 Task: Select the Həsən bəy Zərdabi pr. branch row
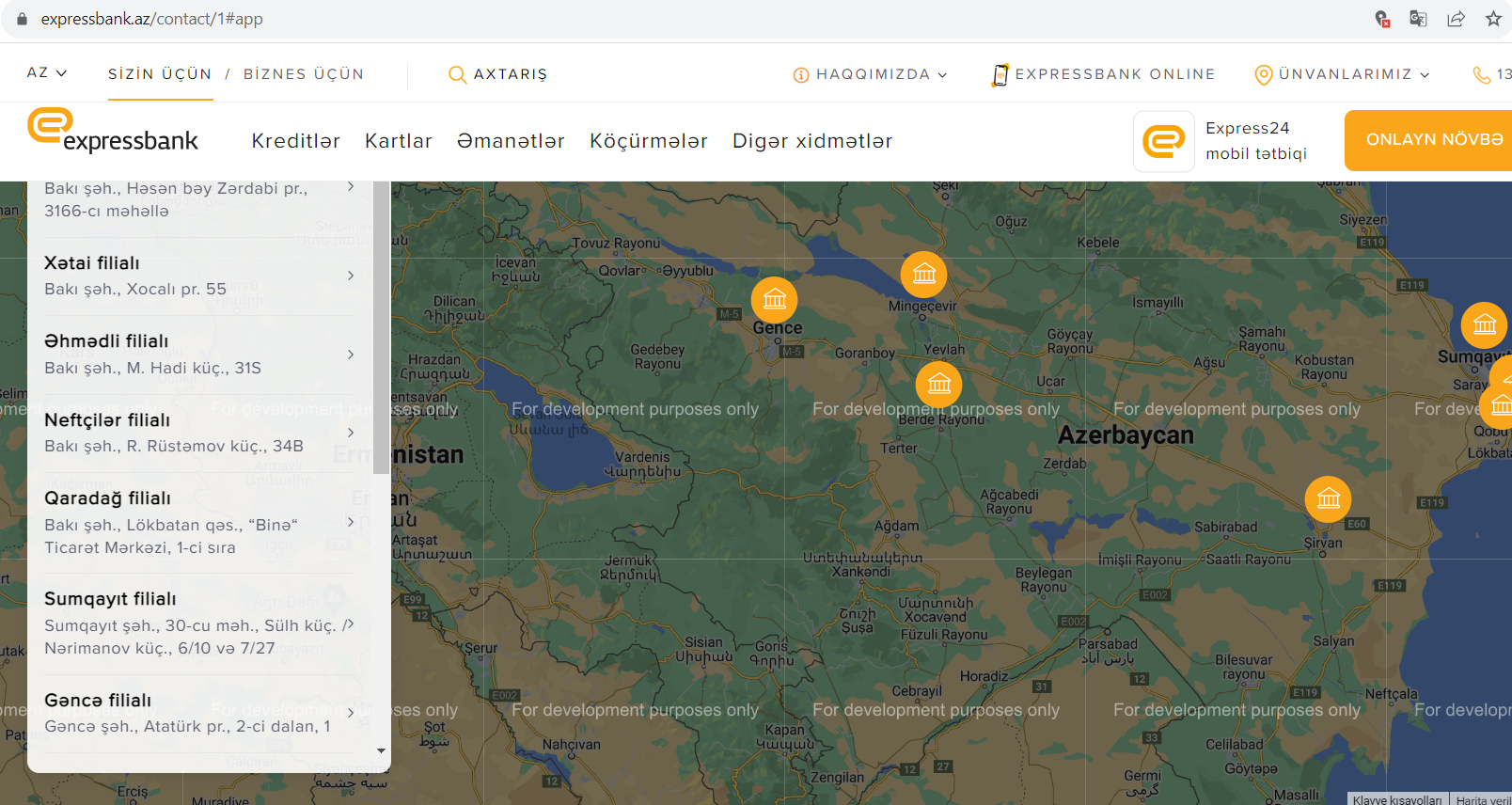pyautogui.click(x=199, y=199)
